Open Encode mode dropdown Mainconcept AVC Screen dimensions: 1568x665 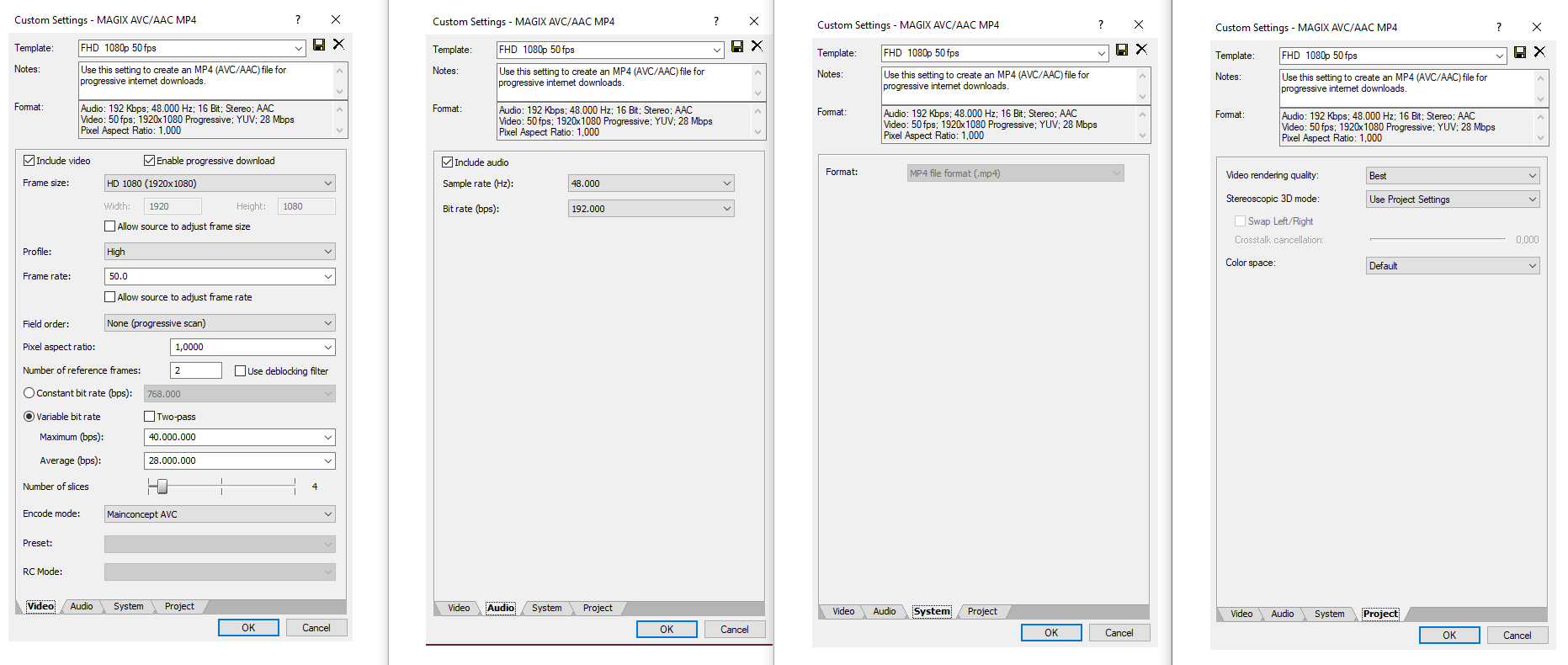point(220,513)
